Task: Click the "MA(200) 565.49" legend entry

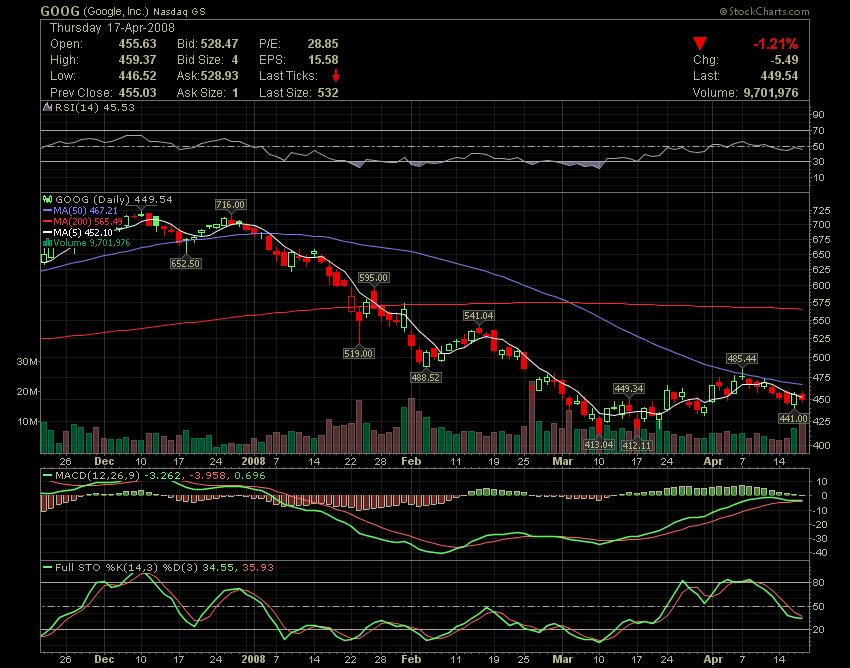Action: point(88,221)
